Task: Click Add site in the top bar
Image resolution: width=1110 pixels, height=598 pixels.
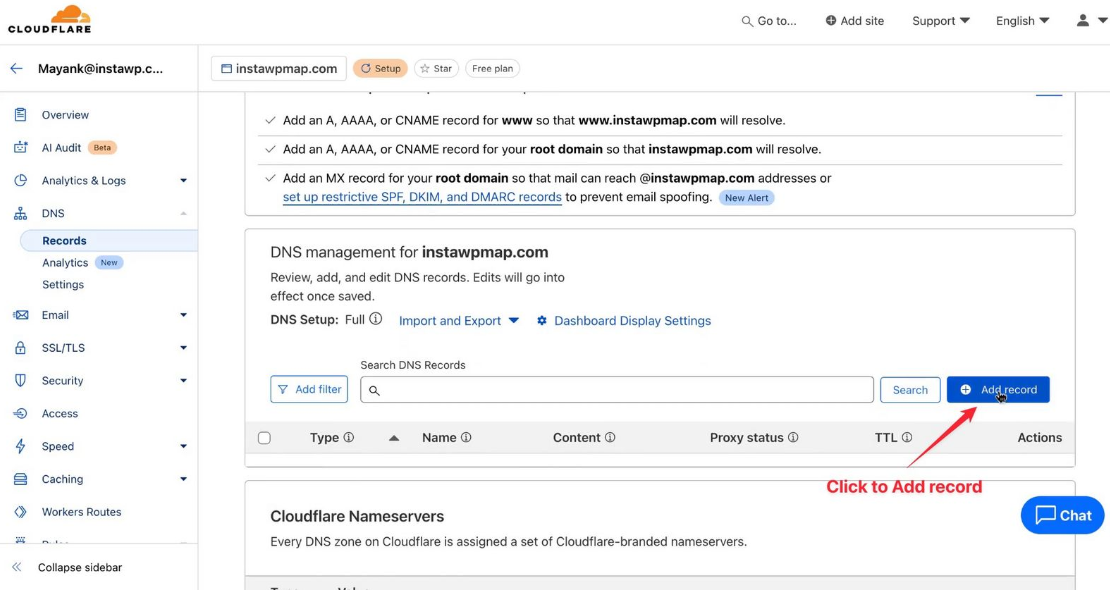Action: pyautogui.click(x=854, y=21)
